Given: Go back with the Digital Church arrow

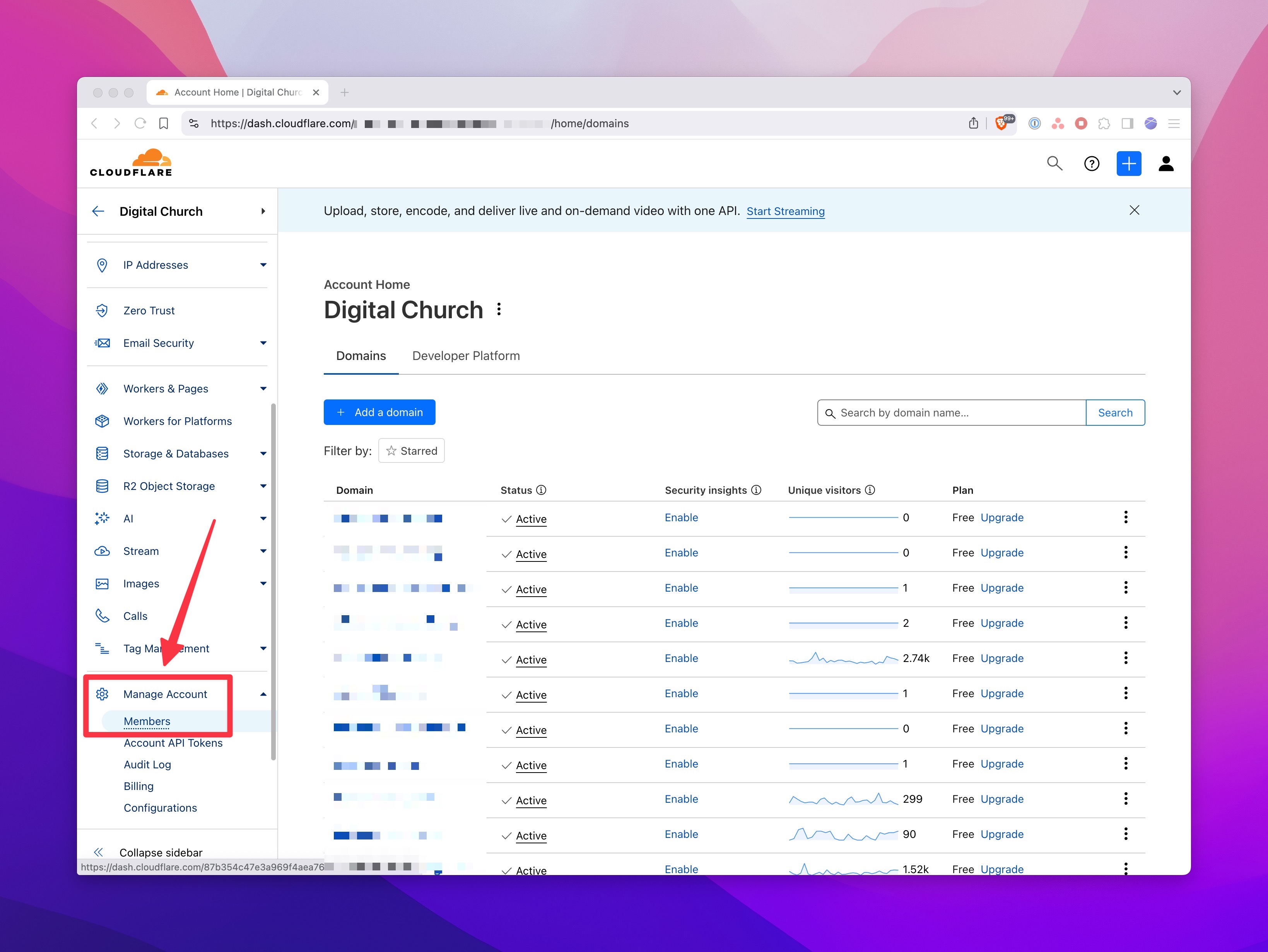Looking at the screenshot, I should click(98, 212).
